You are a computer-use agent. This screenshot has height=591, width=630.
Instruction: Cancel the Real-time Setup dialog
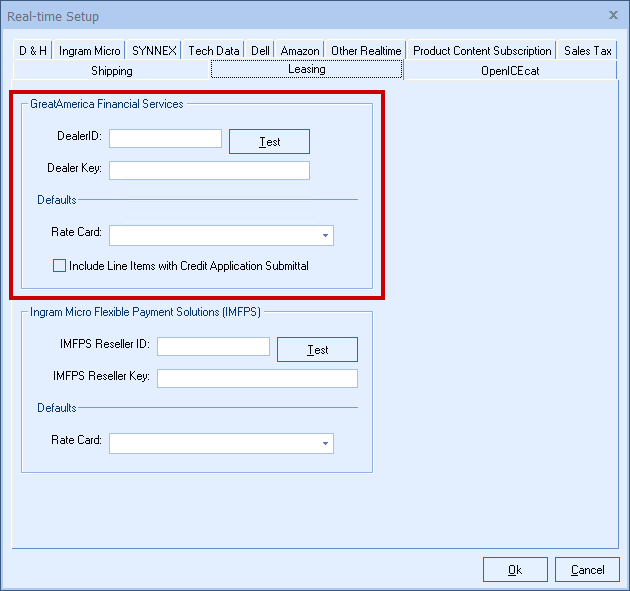point(587,570)
